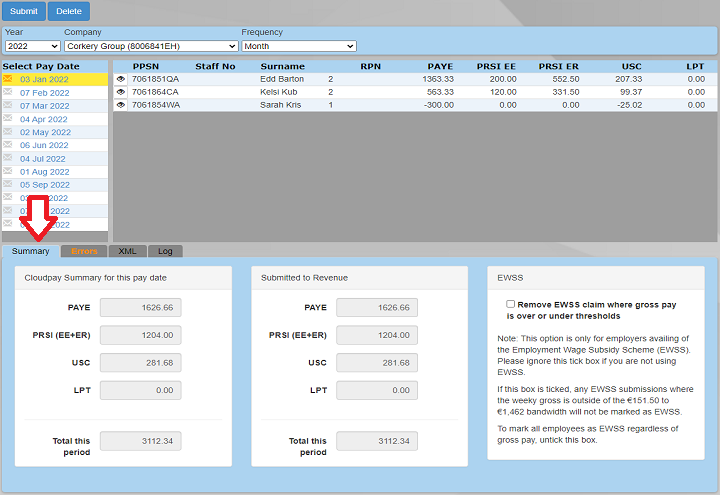Image resolution: width=720 pixels, height=495 pixels.
Task: Click envelope icon beside 06 Jun 2022
Action: [x=8, y=145]
